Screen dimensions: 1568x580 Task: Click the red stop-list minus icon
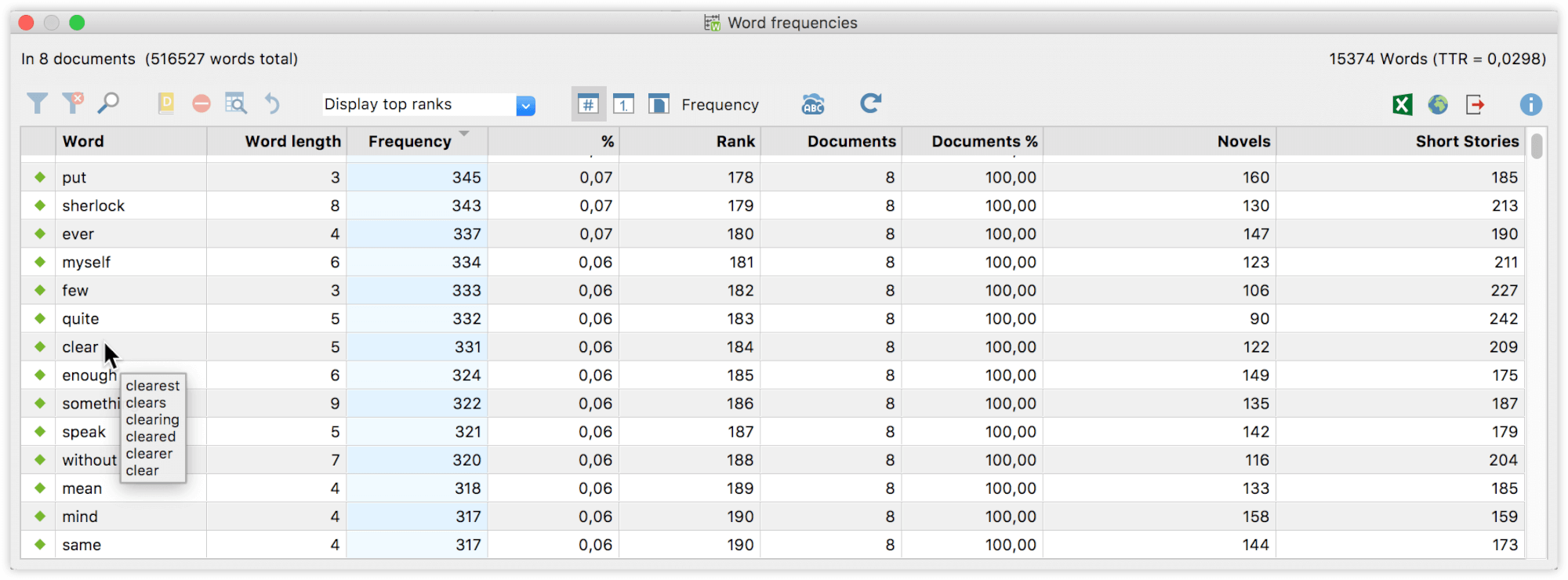point(201,103)
